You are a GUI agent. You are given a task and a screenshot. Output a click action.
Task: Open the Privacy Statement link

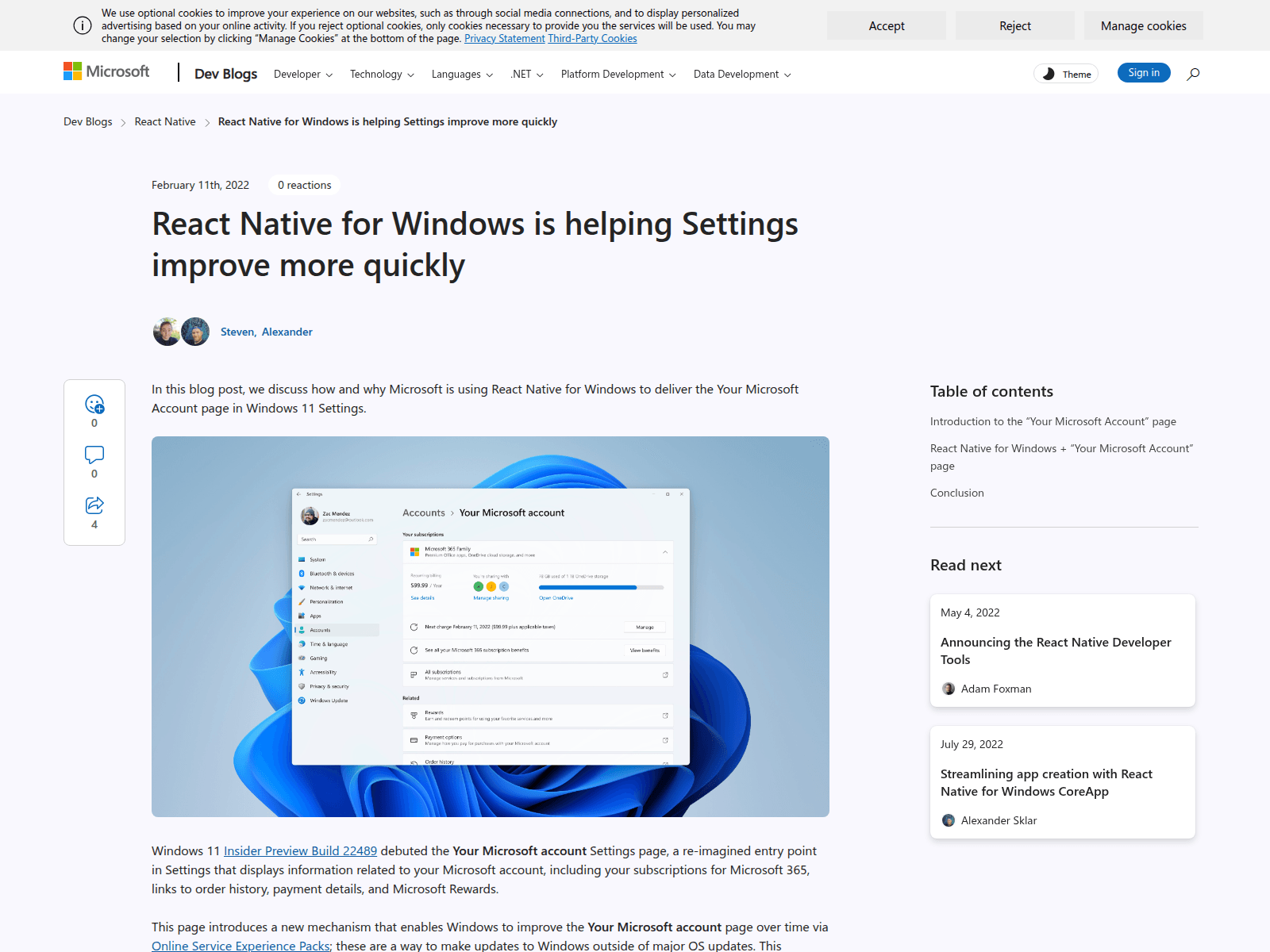505,38
